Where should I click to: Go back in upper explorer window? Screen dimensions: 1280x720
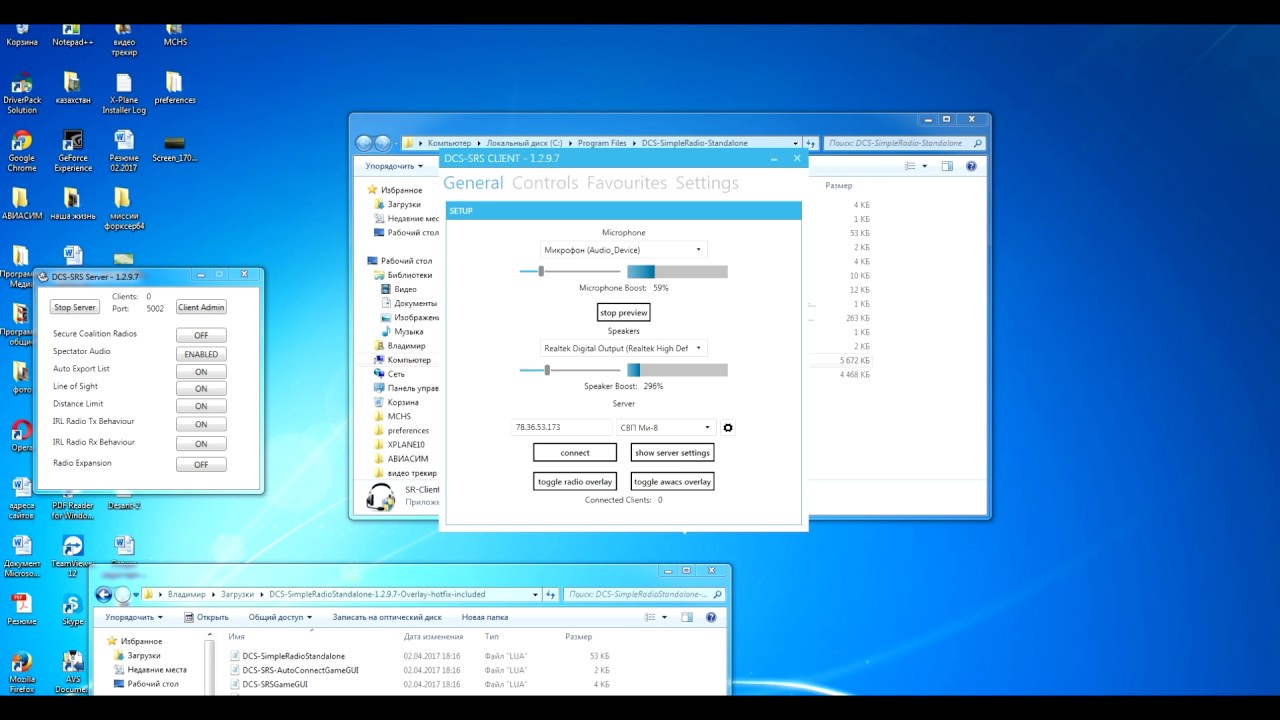364,143
